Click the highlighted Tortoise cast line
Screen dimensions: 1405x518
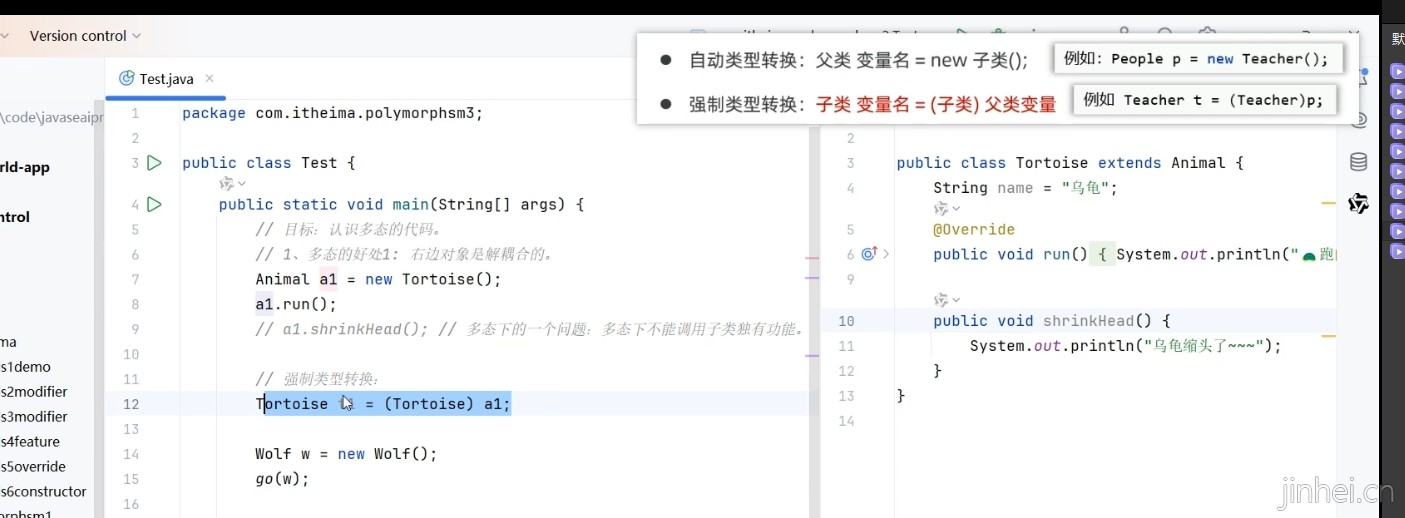pyautogui.click(x=384, y=404)
